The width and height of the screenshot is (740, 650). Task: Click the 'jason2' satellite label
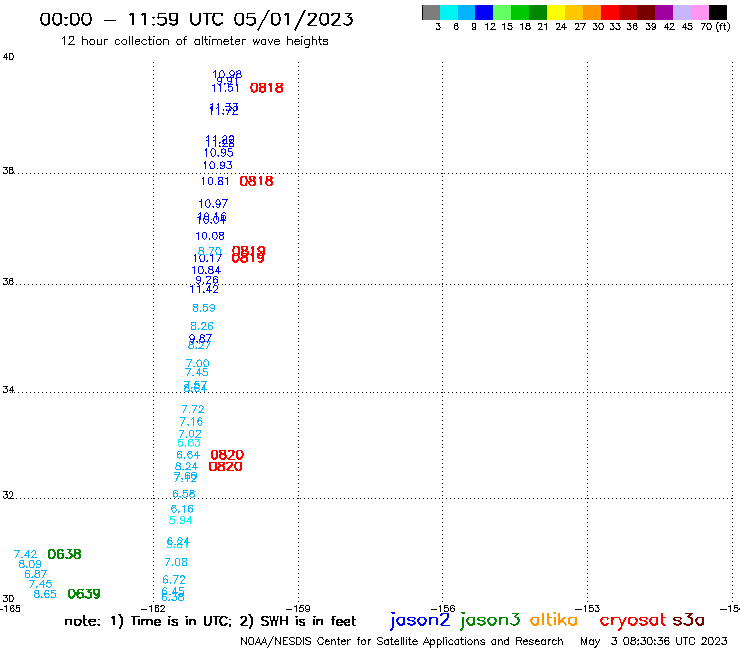coord(420,620)
